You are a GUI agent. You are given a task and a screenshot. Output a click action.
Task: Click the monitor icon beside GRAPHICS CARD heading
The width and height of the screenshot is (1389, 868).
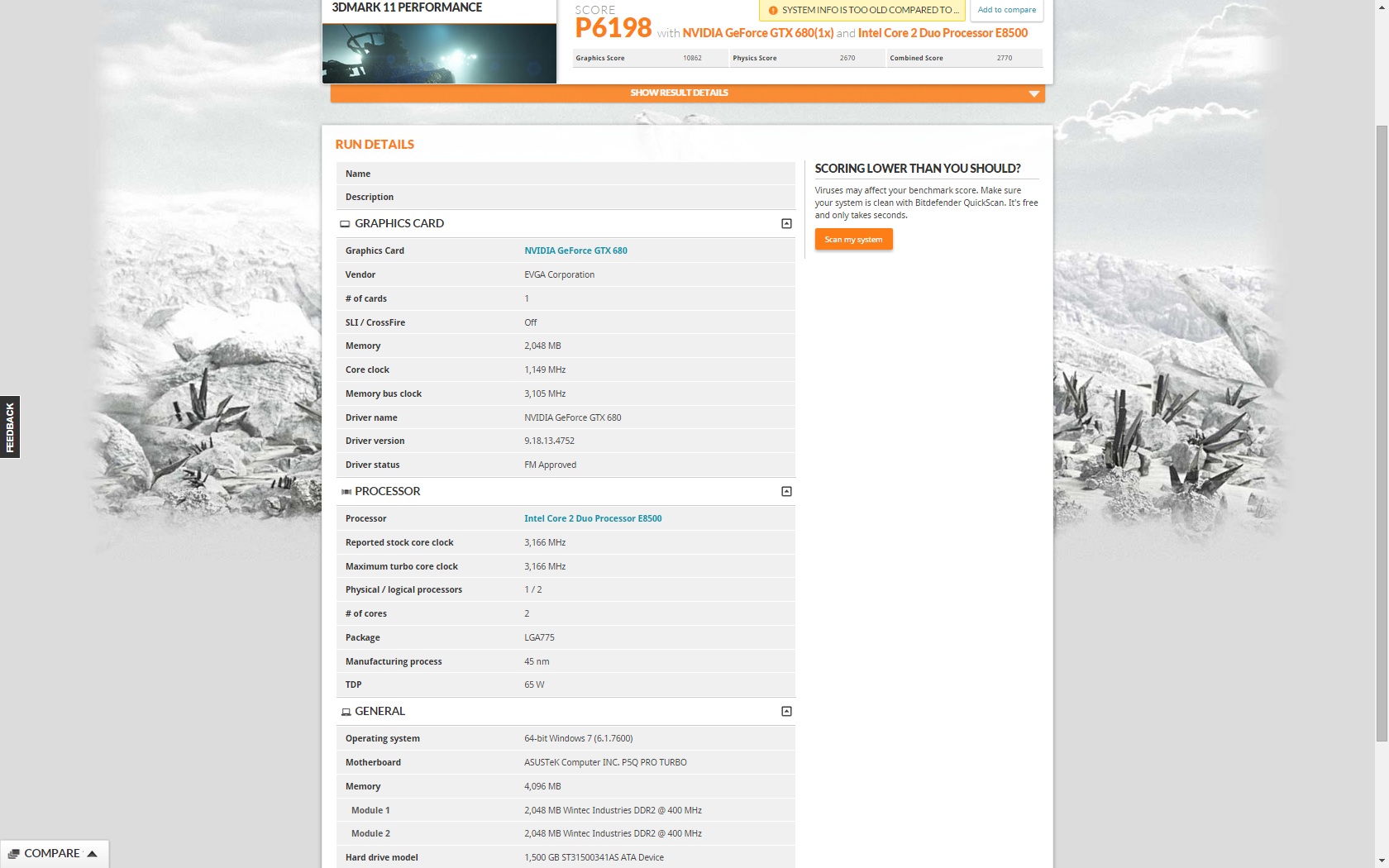345,224
